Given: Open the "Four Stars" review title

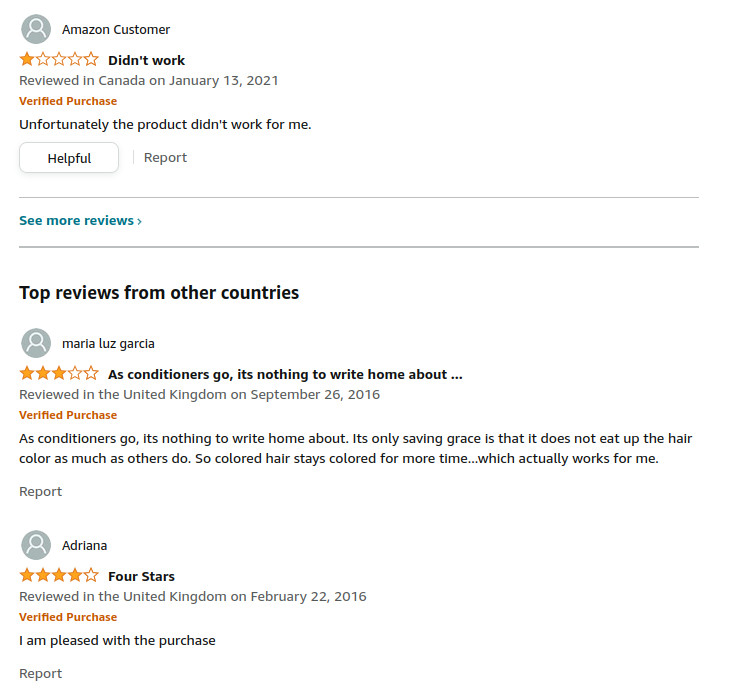Looking at the screenshot, I should [x=141, y=576].
